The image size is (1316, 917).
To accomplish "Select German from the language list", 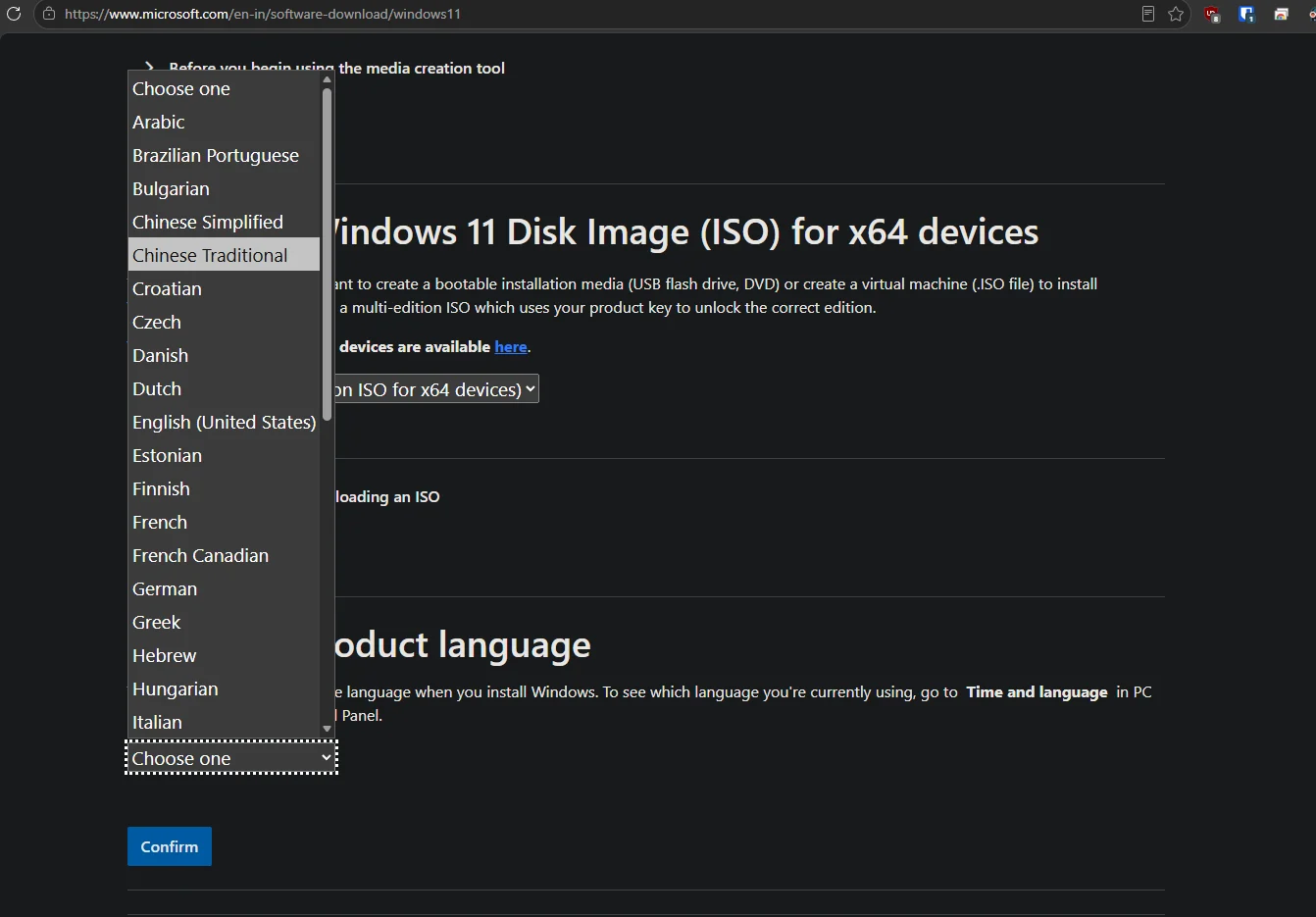I will 224,588.
